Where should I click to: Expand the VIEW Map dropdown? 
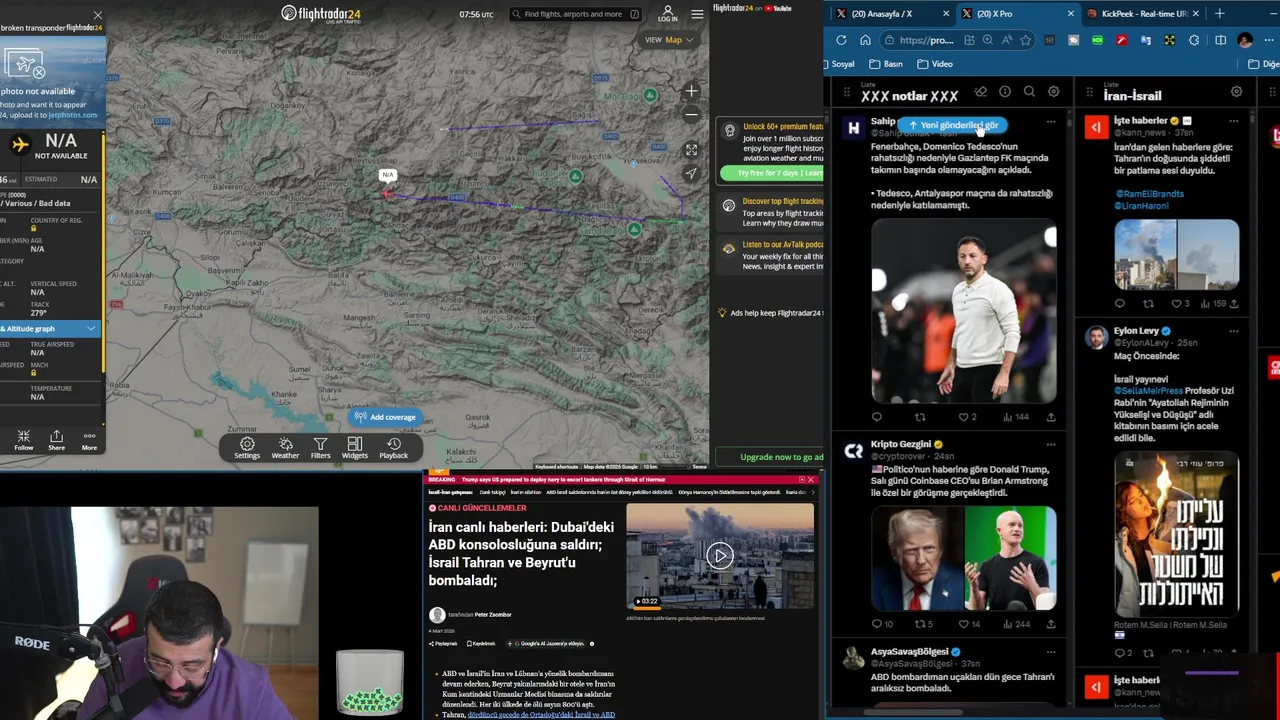click(670, 40)
